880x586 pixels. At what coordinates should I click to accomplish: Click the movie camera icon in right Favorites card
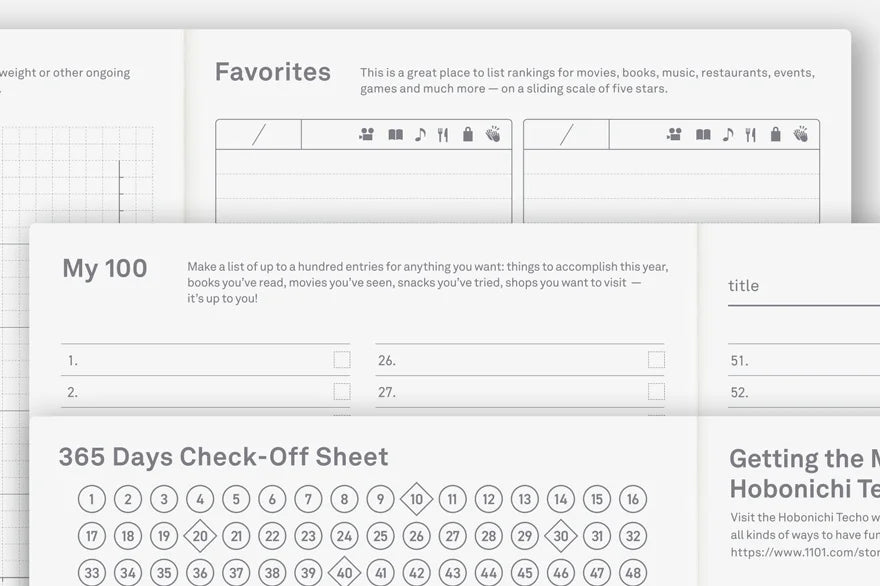pos(674,134)
